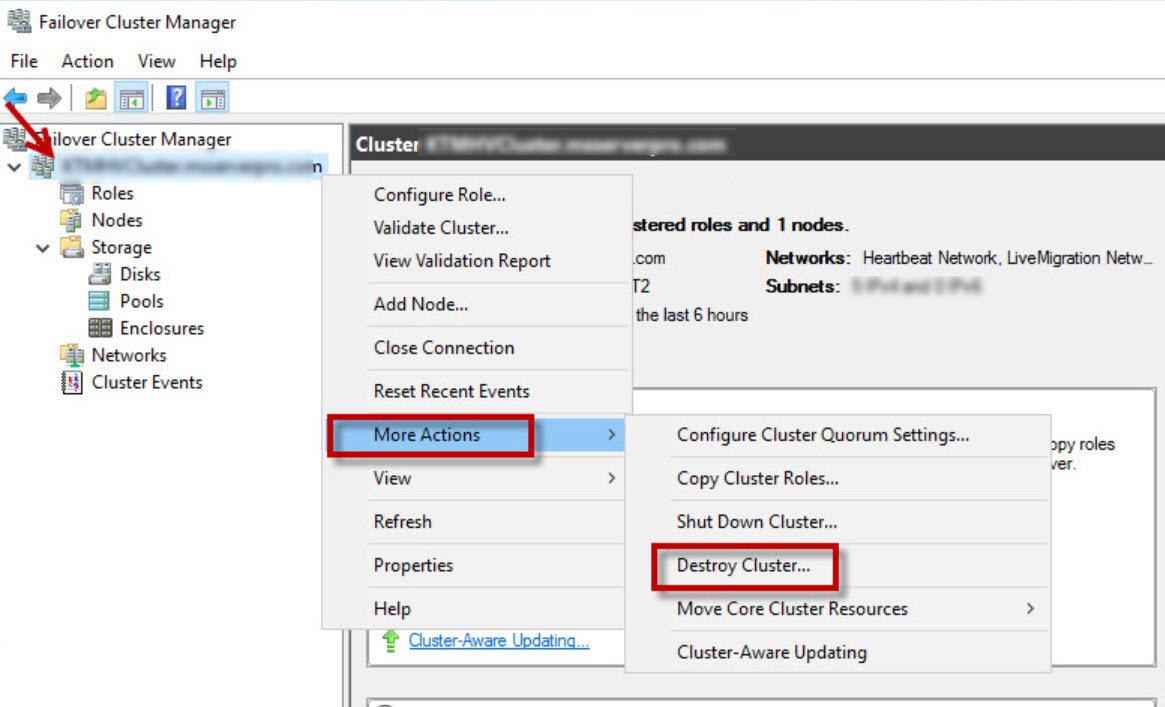This screenshot has width=1165, height=707.
Task: Select the Enclosures tree item label
Action: point(162,328)
